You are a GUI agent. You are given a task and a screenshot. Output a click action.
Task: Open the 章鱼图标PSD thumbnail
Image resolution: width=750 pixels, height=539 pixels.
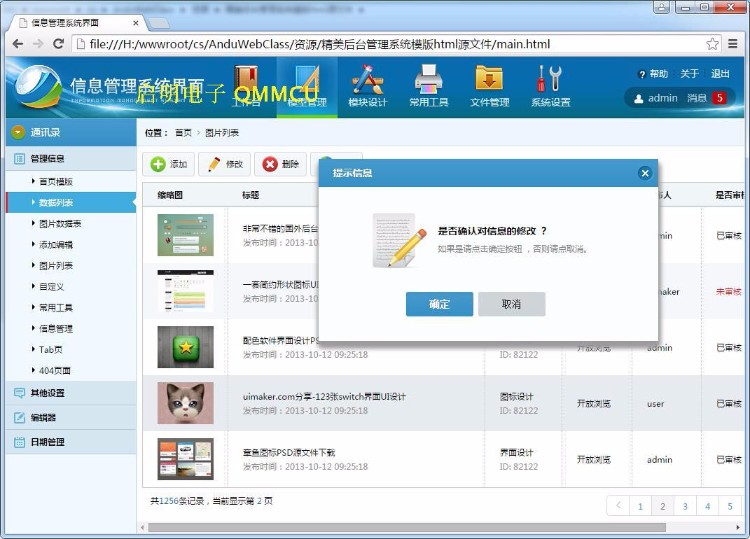(x=186, y=459)
